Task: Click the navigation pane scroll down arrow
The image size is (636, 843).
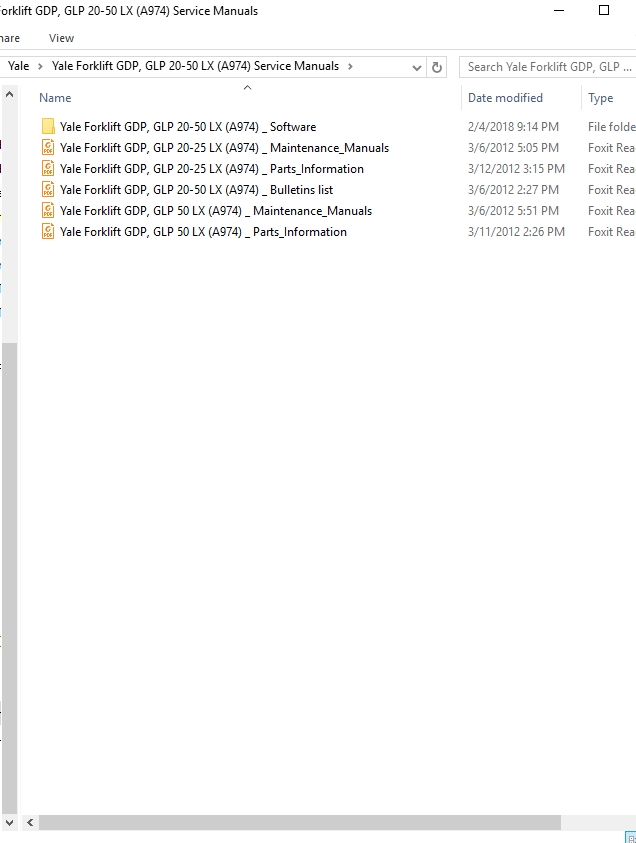Action: (9, 823)
